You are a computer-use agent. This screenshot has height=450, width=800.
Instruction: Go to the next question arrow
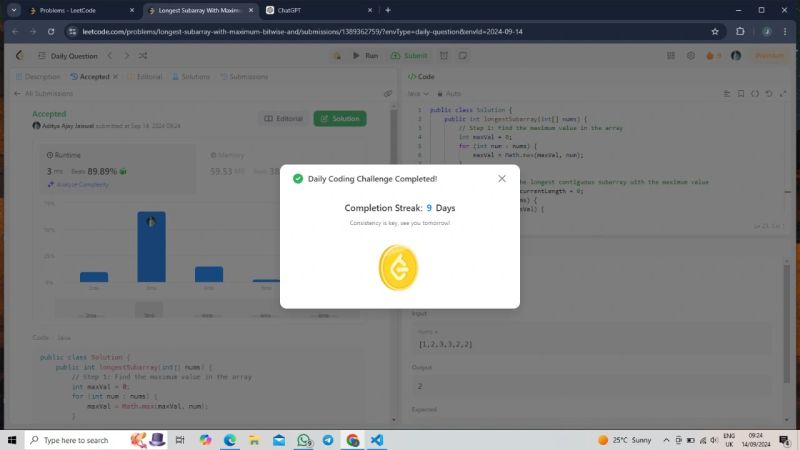point(127,56)
